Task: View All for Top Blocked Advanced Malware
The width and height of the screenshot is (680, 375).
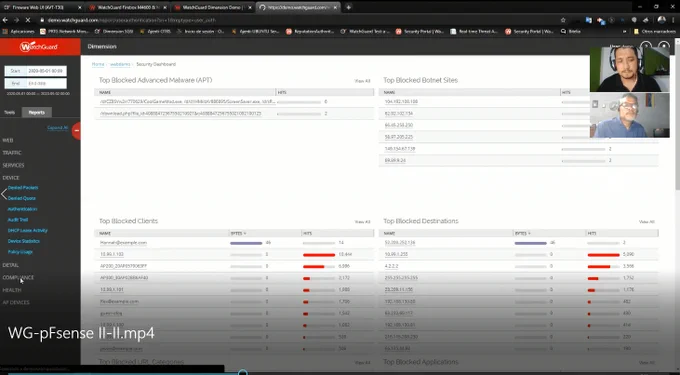Action: click(363, 81)
